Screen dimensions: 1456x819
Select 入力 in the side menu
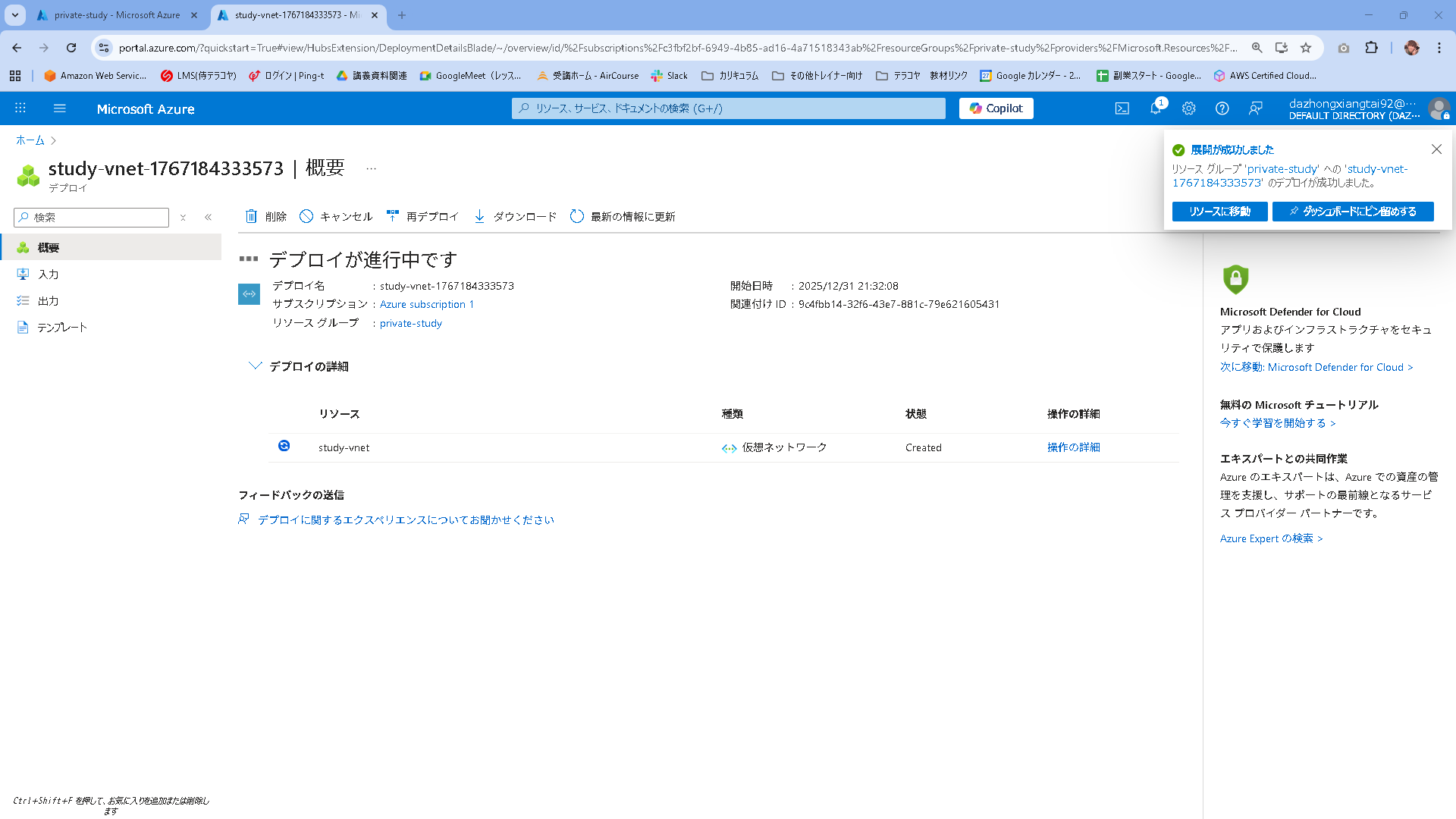click(x=48, y=275)
